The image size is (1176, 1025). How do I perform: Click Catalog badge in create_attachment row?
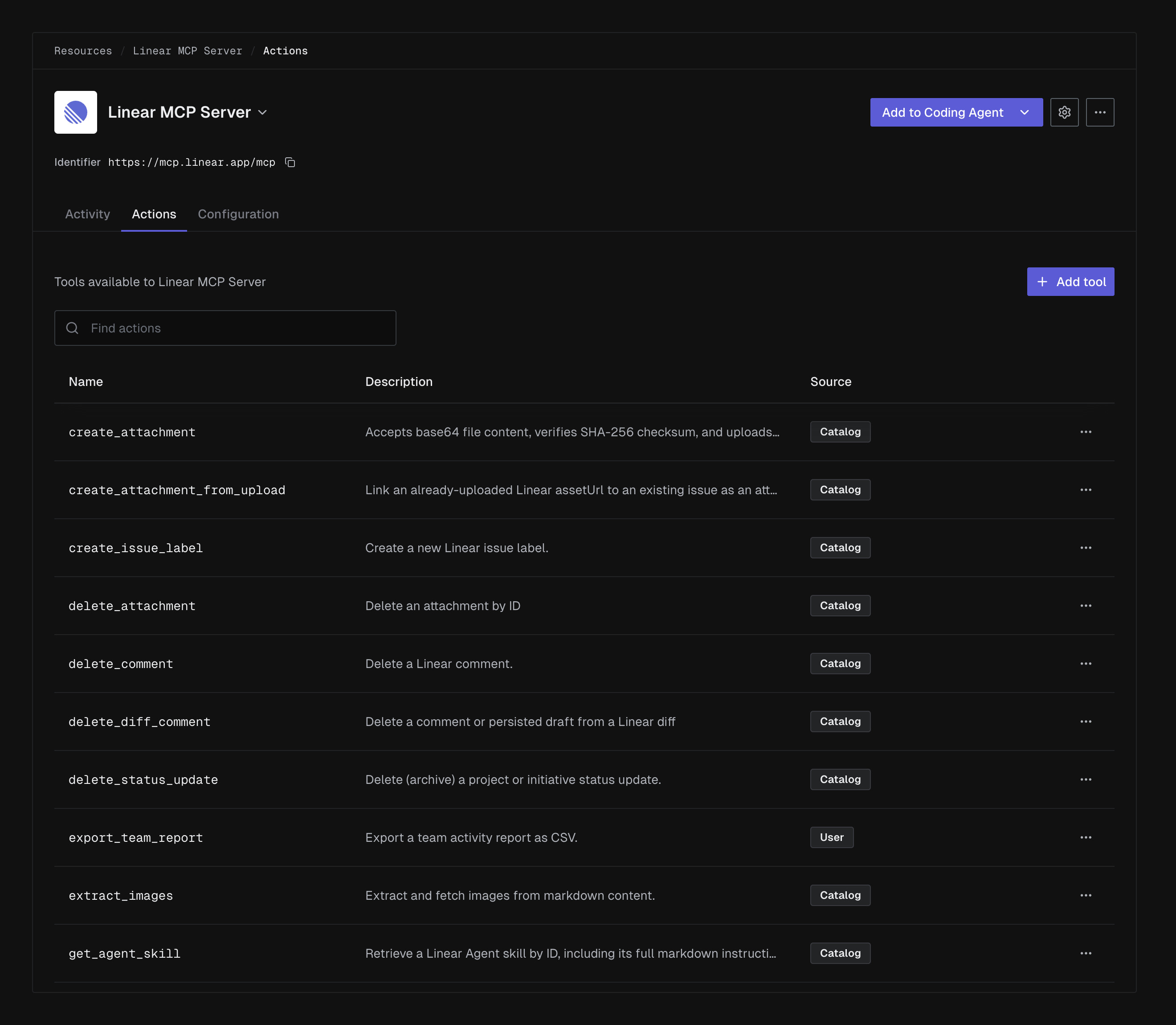pyautogui.click(x=840, y=432)
